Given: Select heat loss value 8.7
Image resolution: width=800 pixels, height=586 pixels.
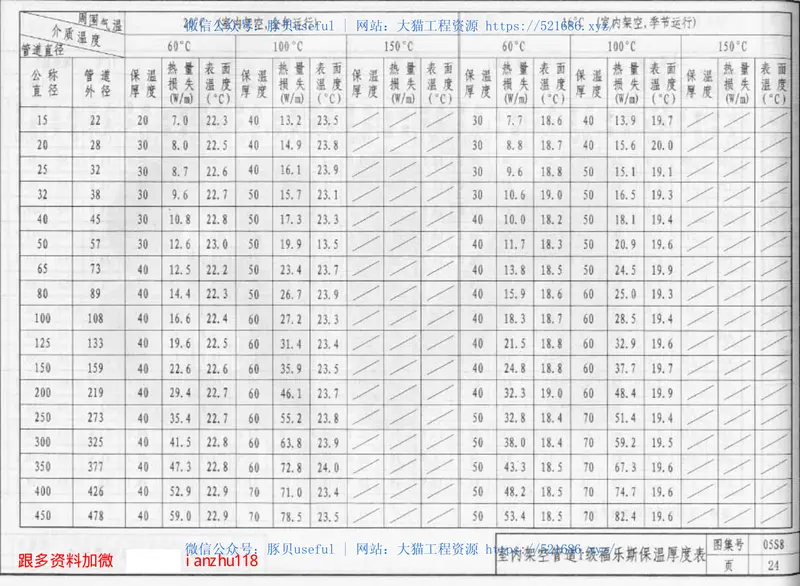Looking at the screenshot, I should pos(180,170).
